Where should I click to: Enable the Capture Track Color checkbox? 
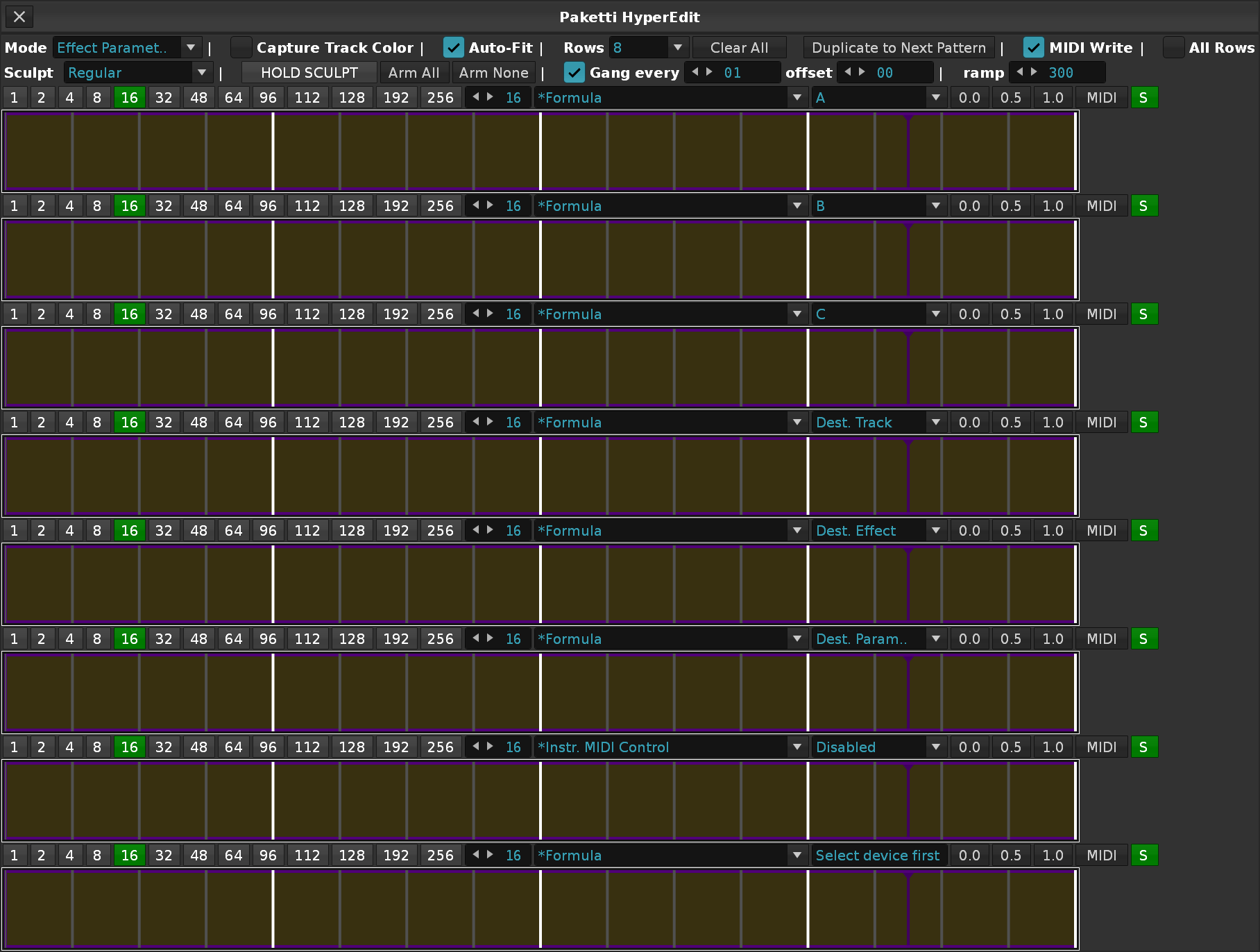point(241,48)
